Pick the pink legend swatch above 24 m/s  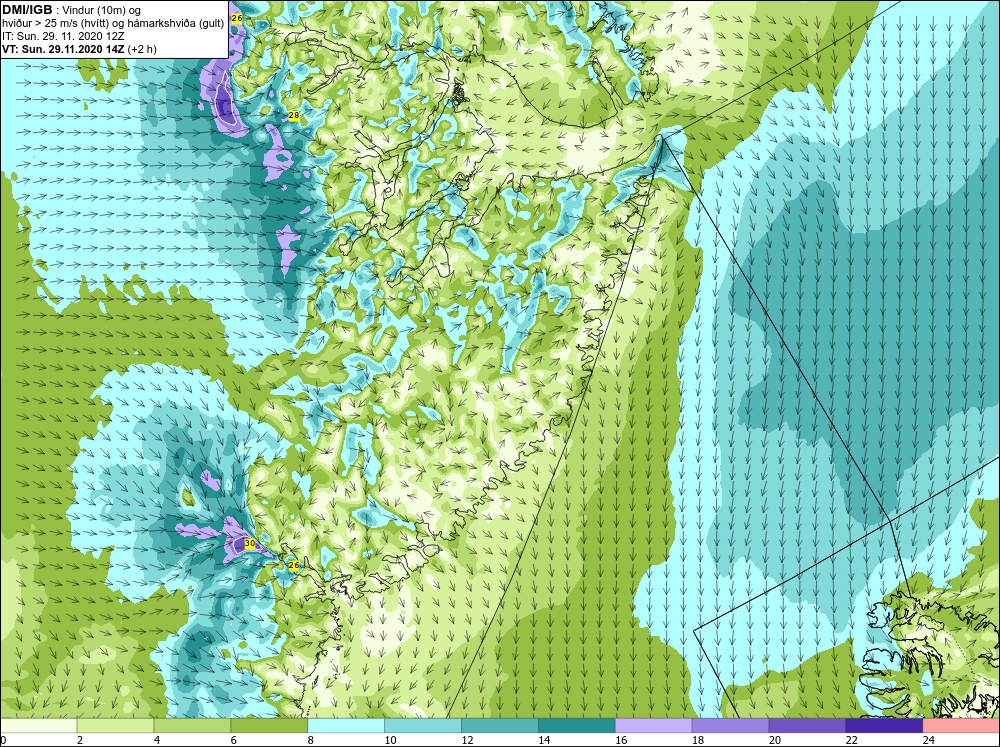tap(961, 726)
